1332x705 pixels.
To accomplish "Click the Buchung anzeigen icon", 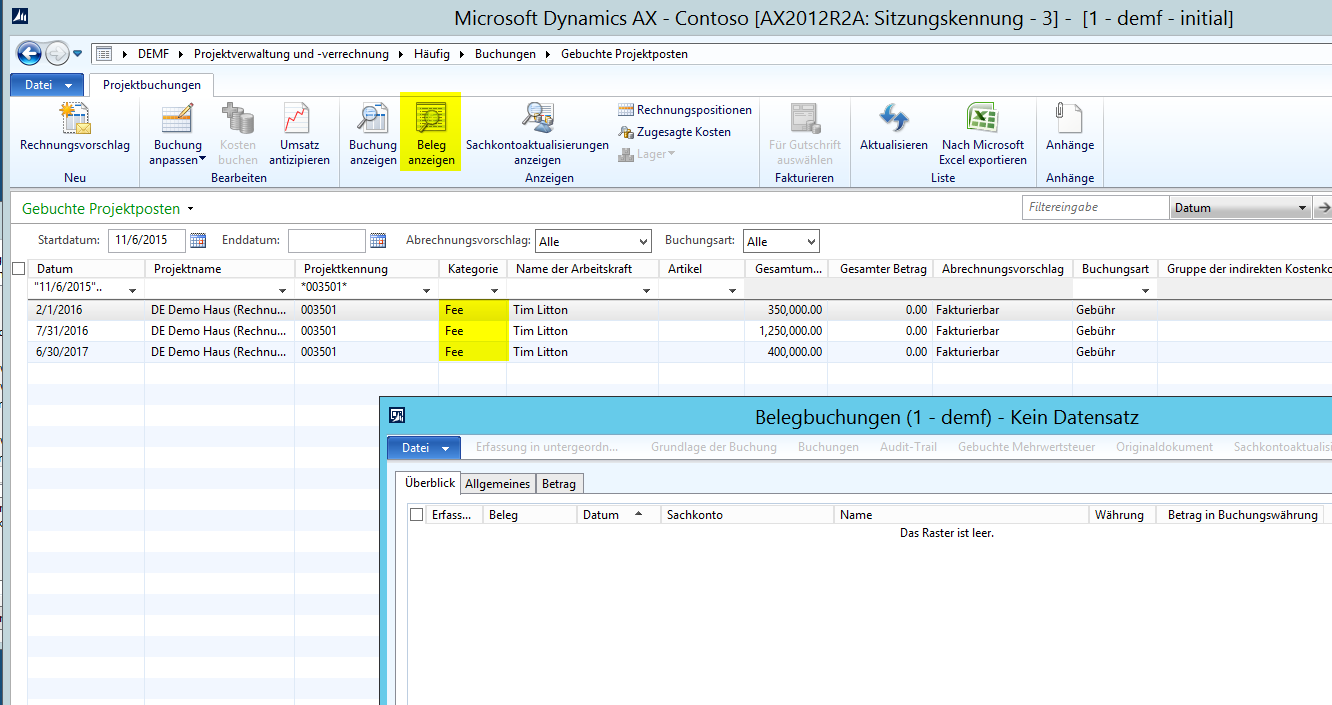I will 373,119.
